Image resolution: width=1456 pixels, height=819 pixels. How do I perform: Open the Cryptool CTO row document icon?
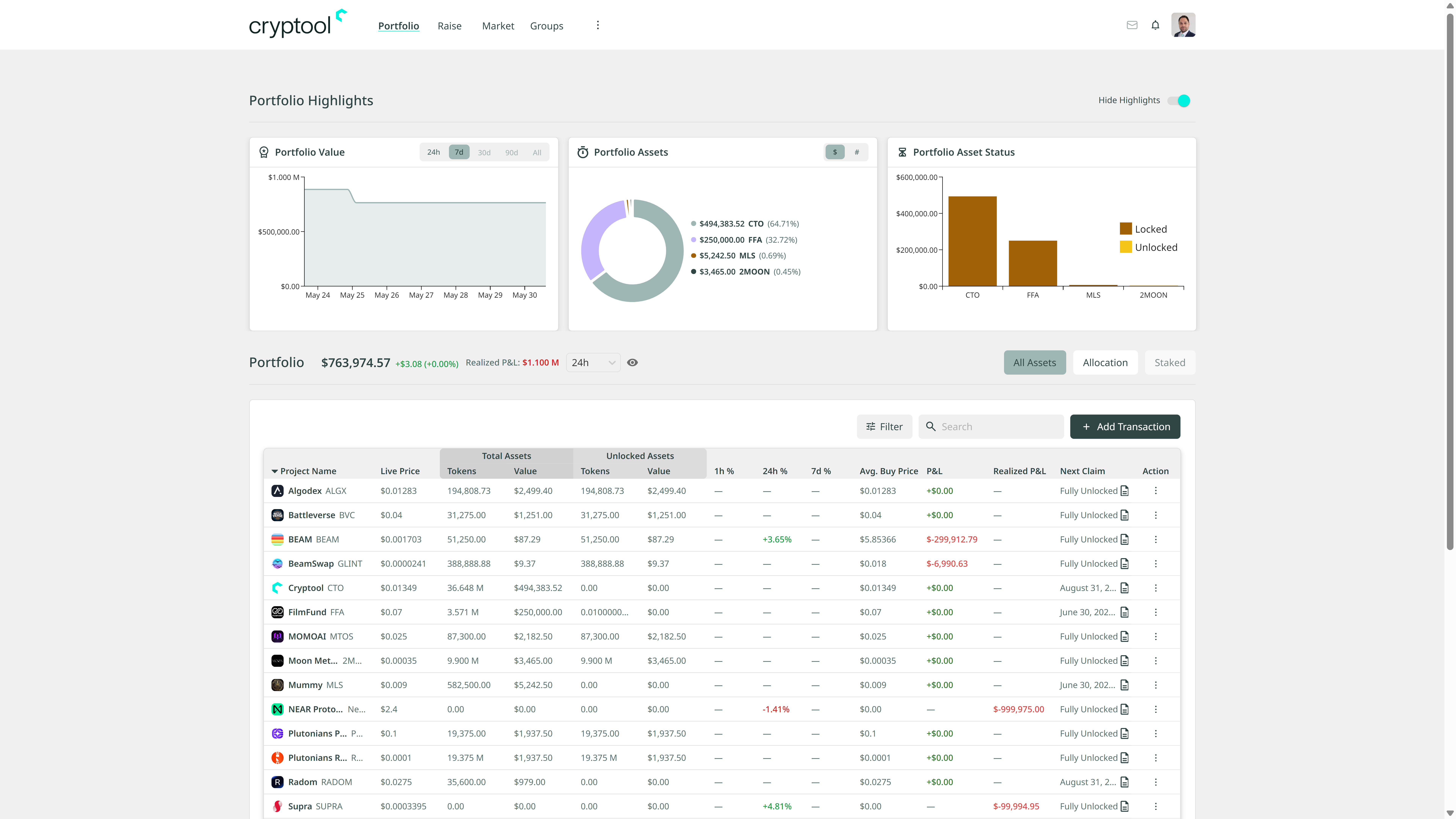[1124, 588]
